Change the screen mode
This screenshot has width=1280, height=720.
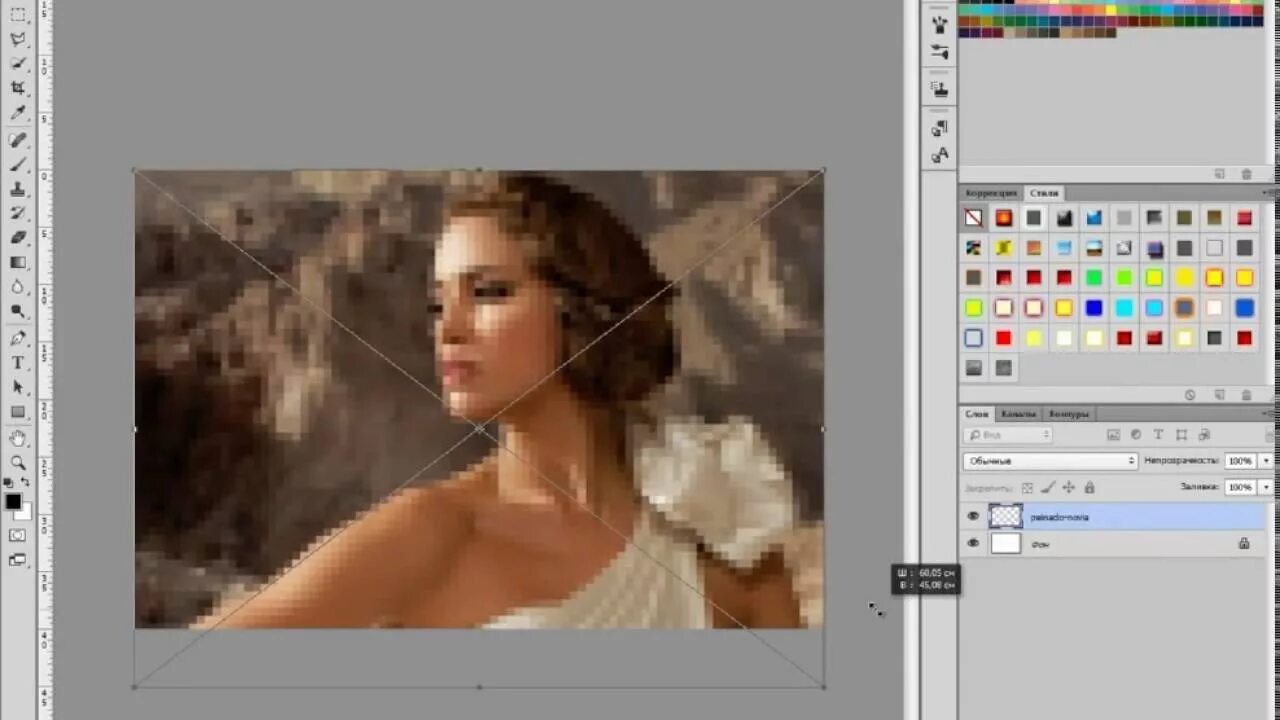tap(18, 560)
